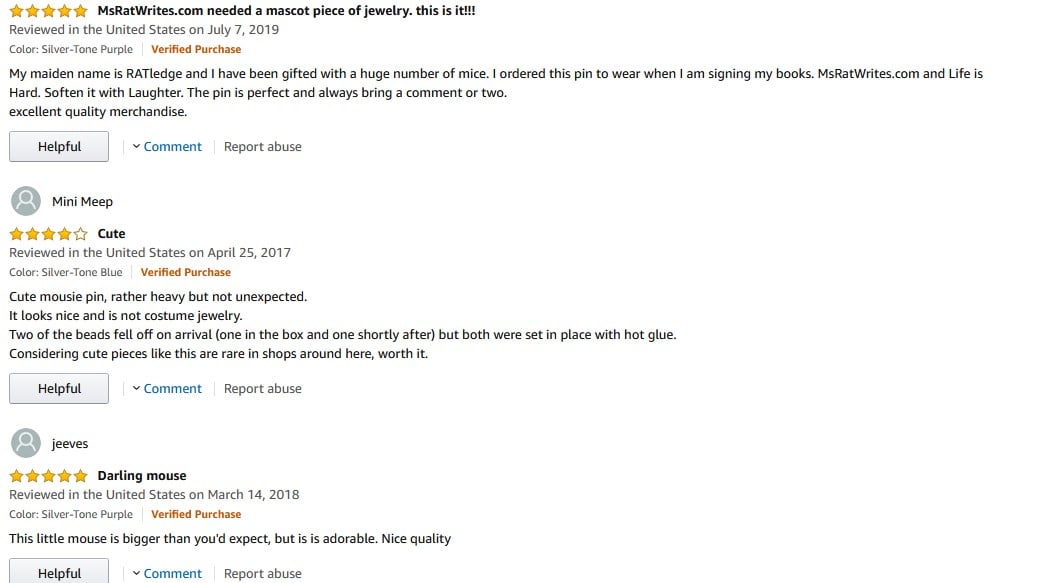Click five-star rating on Darling mouse review
Screen dimensions: 1044x583
click(48, 476)
